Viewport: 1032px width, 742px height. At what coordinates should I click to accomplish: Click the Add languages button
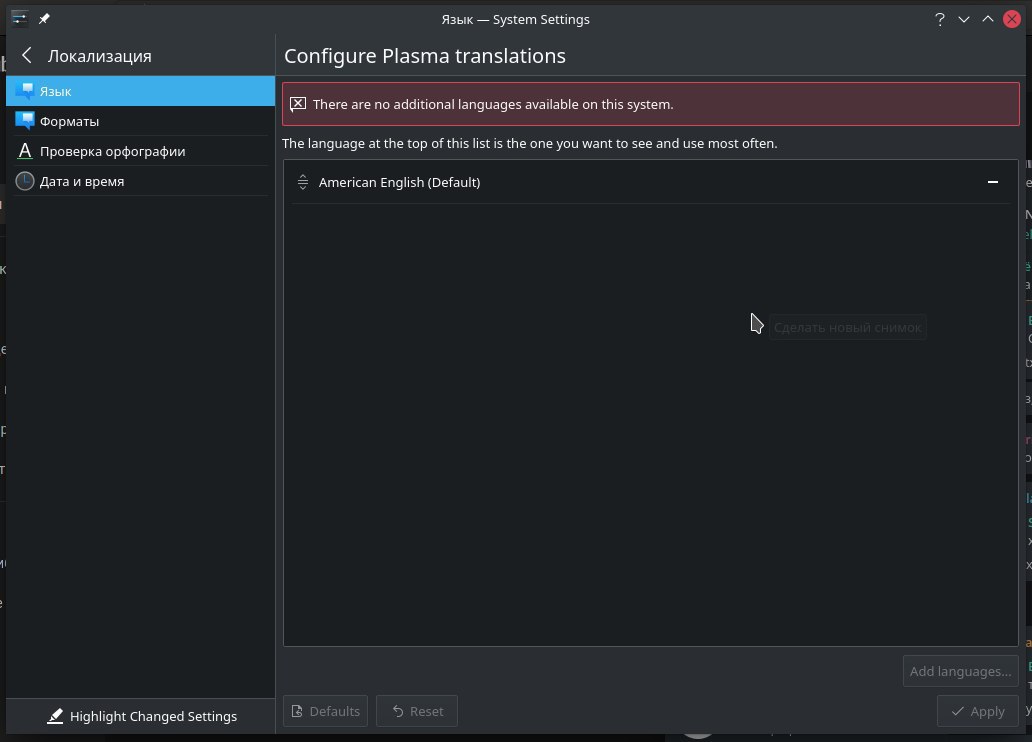pos(960,672)
